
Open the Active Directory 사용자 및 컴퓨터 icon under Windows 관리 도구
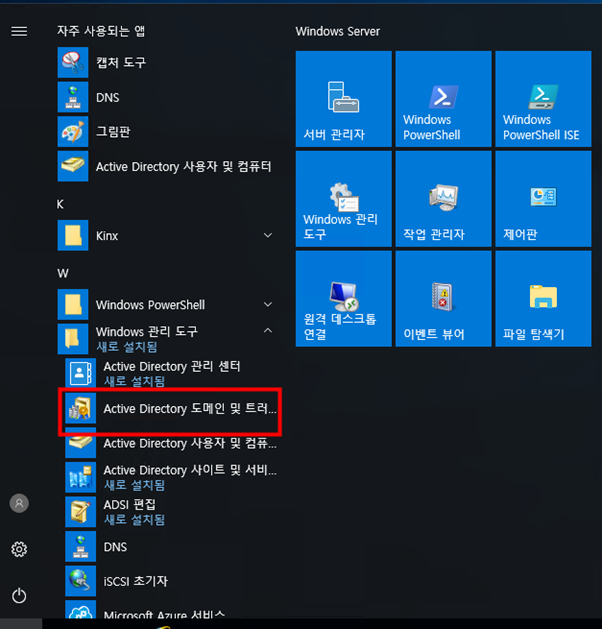point(81,443)
